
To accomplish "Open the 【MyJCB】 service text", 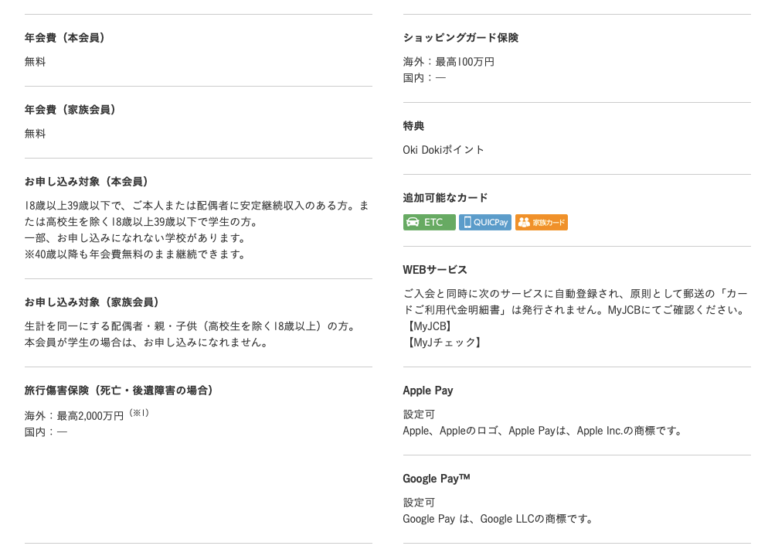I will pos(429,326).
